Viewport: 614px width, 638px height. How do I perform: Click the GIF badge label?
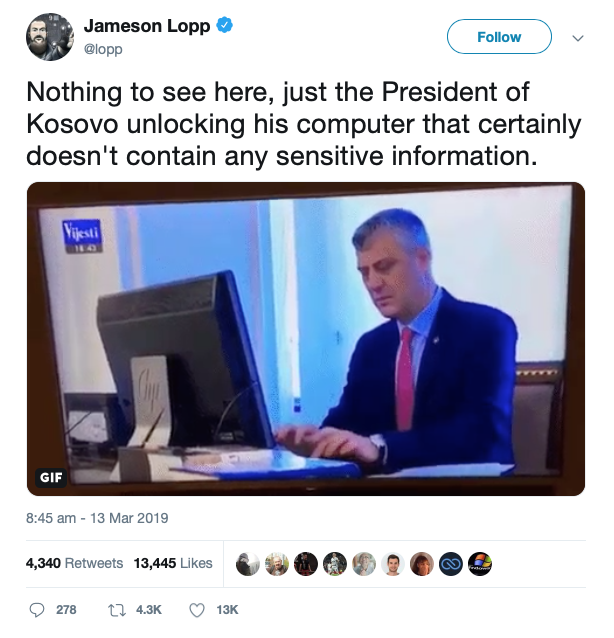[x=51, y=477]
